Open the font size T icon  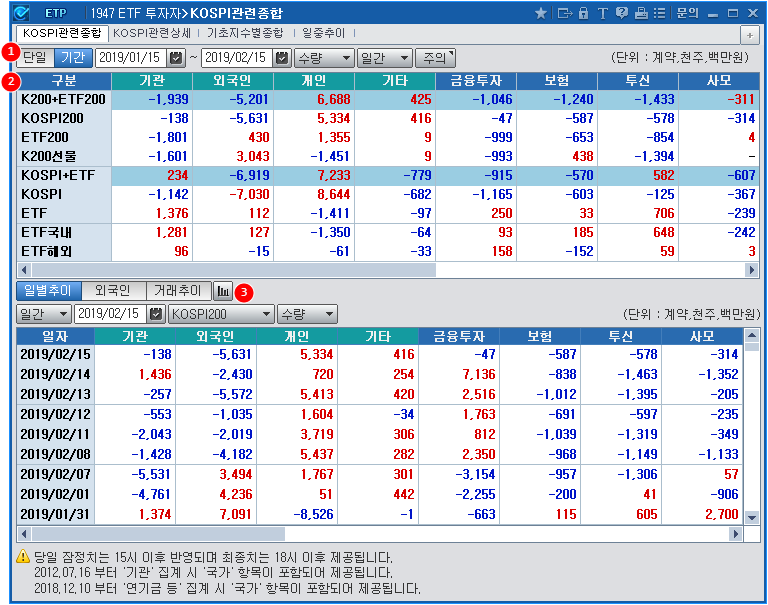click(603, 13)
